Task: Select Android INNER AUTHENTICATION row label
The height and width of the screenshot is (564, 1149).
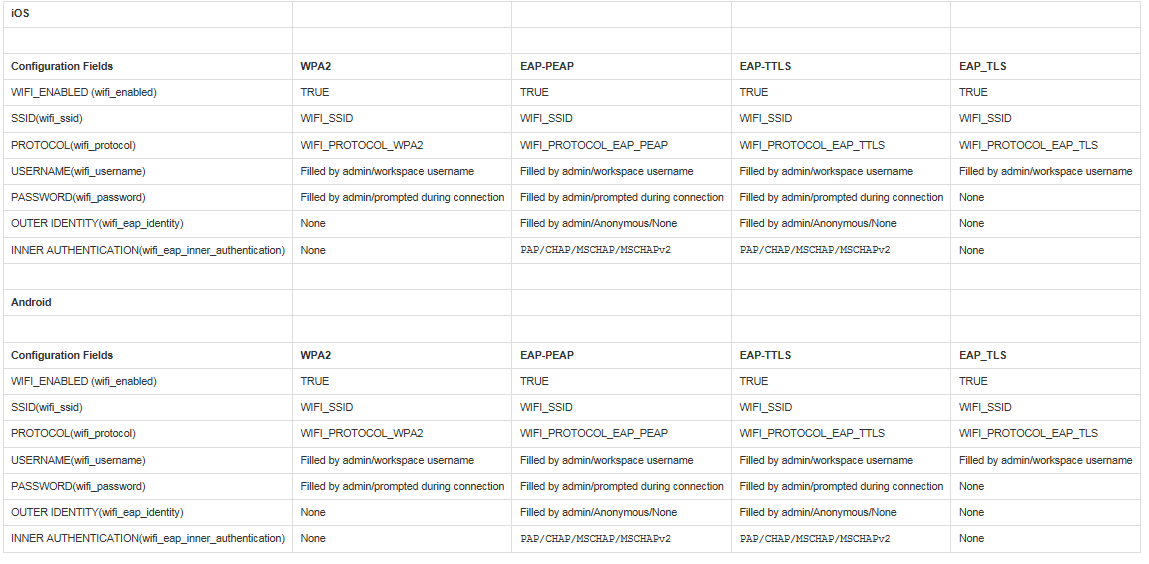Action: pos(147,538)
